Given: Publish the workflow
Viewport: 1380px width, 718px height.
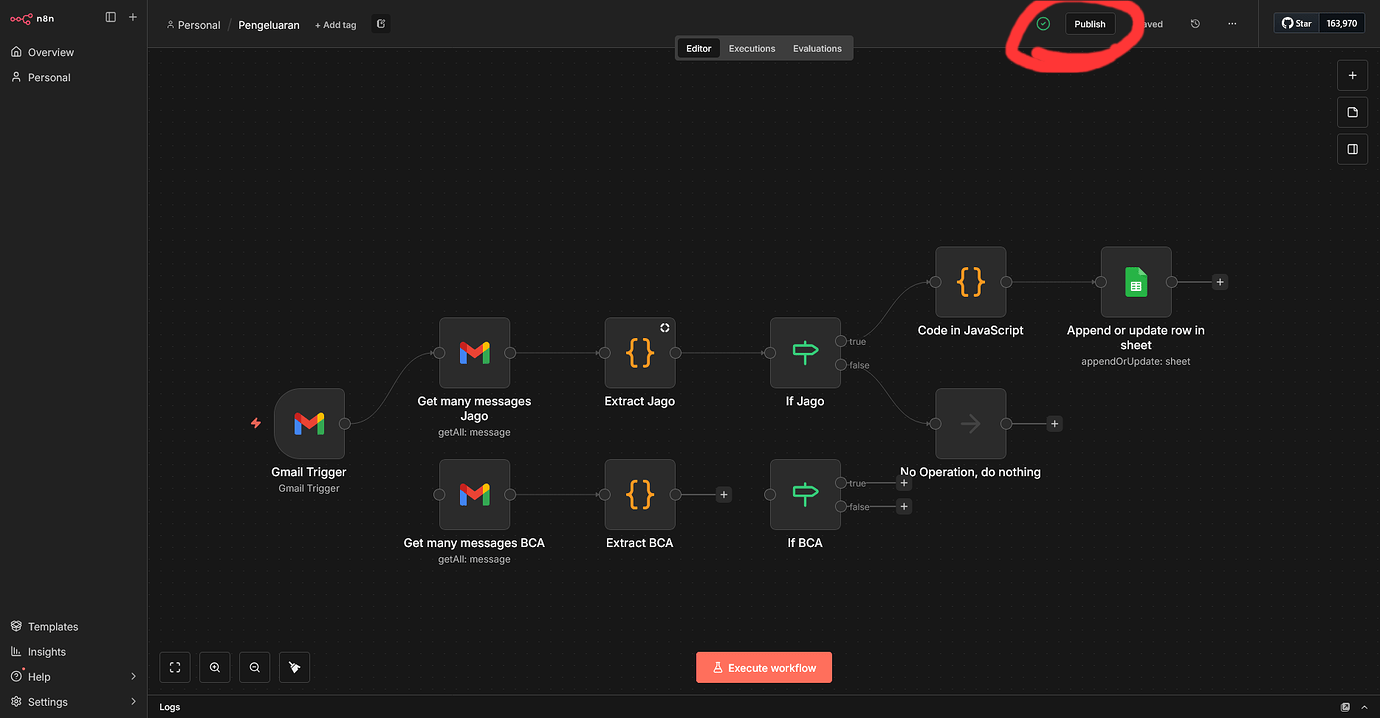Looking at the screenshot, I should click(1090, 24).
